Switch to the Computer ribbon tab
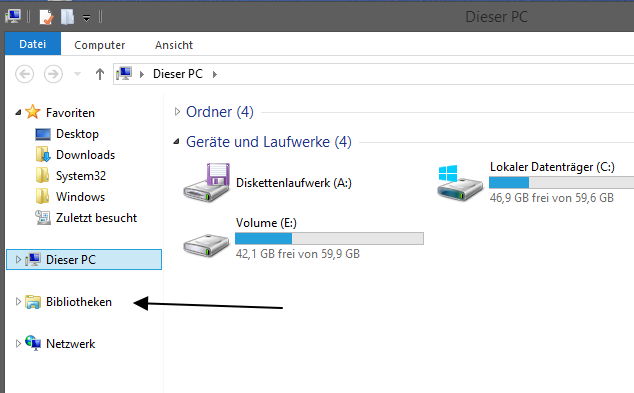Screen dimensions: 634x393 coord(99,45)
